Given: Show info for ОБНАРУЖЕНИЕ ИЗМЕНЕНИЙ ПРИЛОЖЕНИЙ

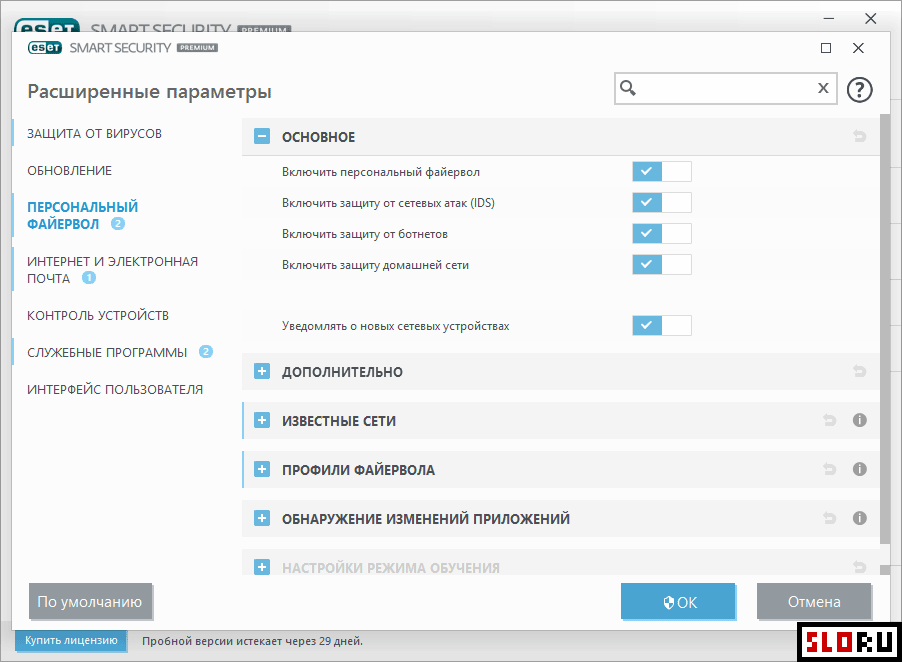Looking at the screenshot, I should (x=859, y=518).
